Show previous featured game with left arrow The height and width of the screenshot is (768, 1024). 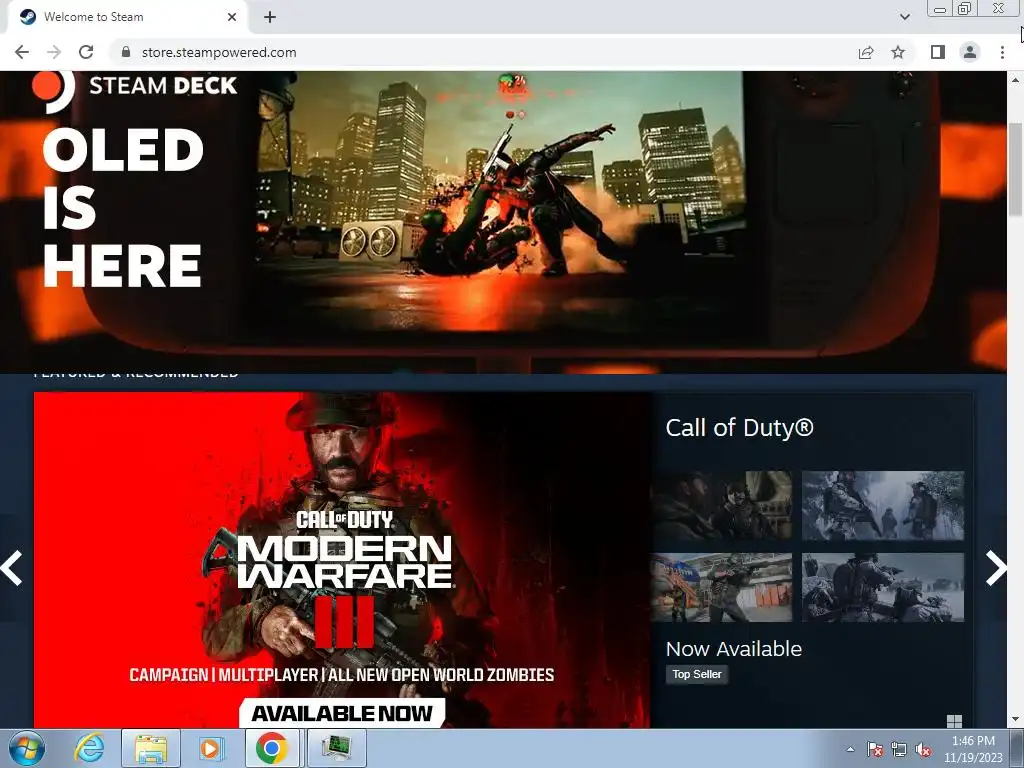(12, 568)
